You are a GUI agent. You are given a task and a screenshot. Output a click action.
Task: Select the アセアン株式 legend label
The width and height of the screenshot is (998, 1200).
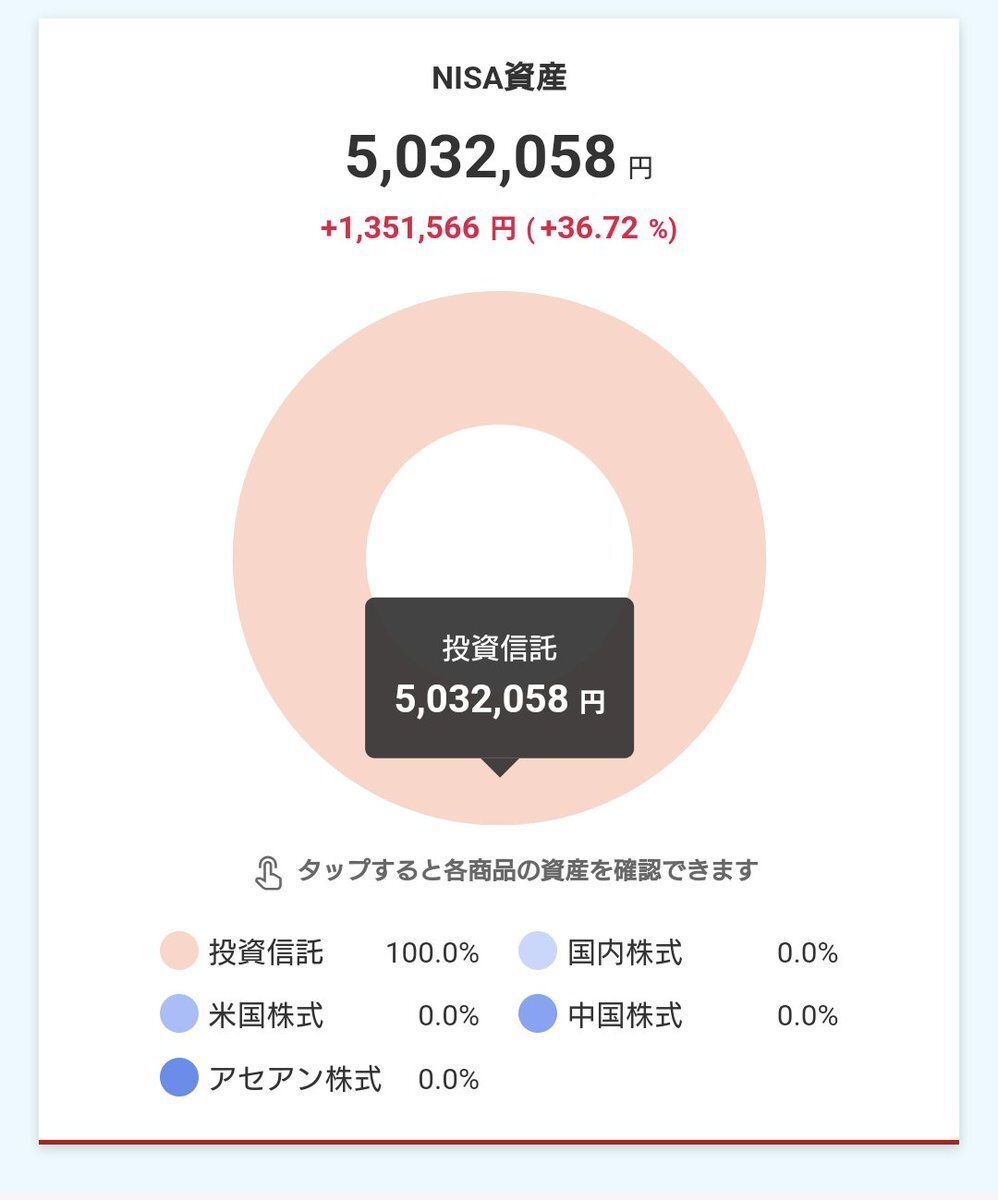click(295, 1079)
